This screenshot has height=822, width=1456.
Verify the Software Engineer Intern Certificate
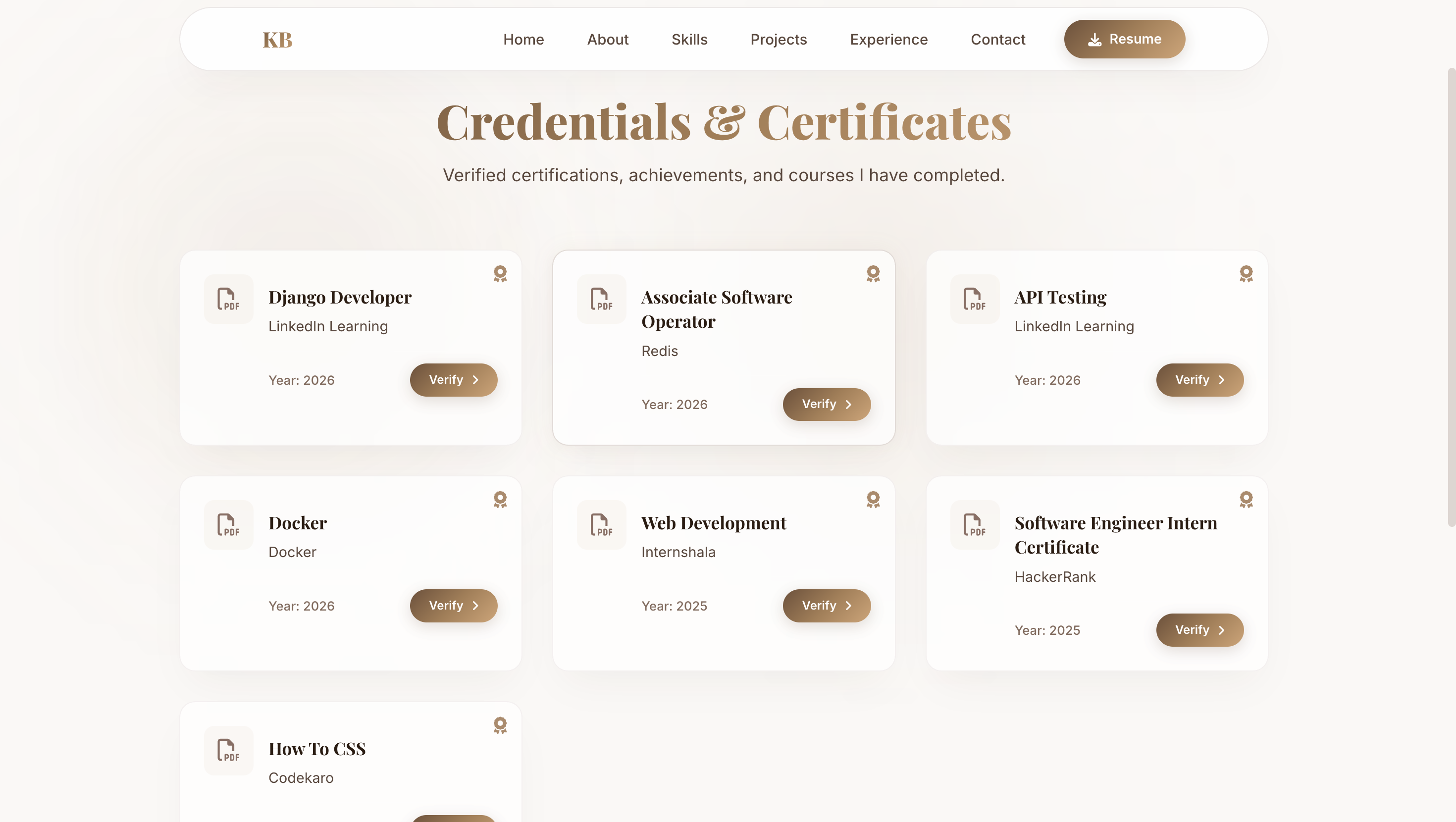pos(1199,630)
